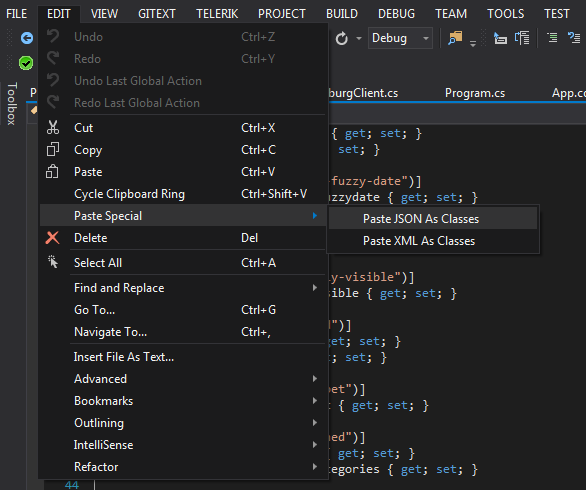Expand the Outlining submenu

pyautogui.click(x=183, y=423)
